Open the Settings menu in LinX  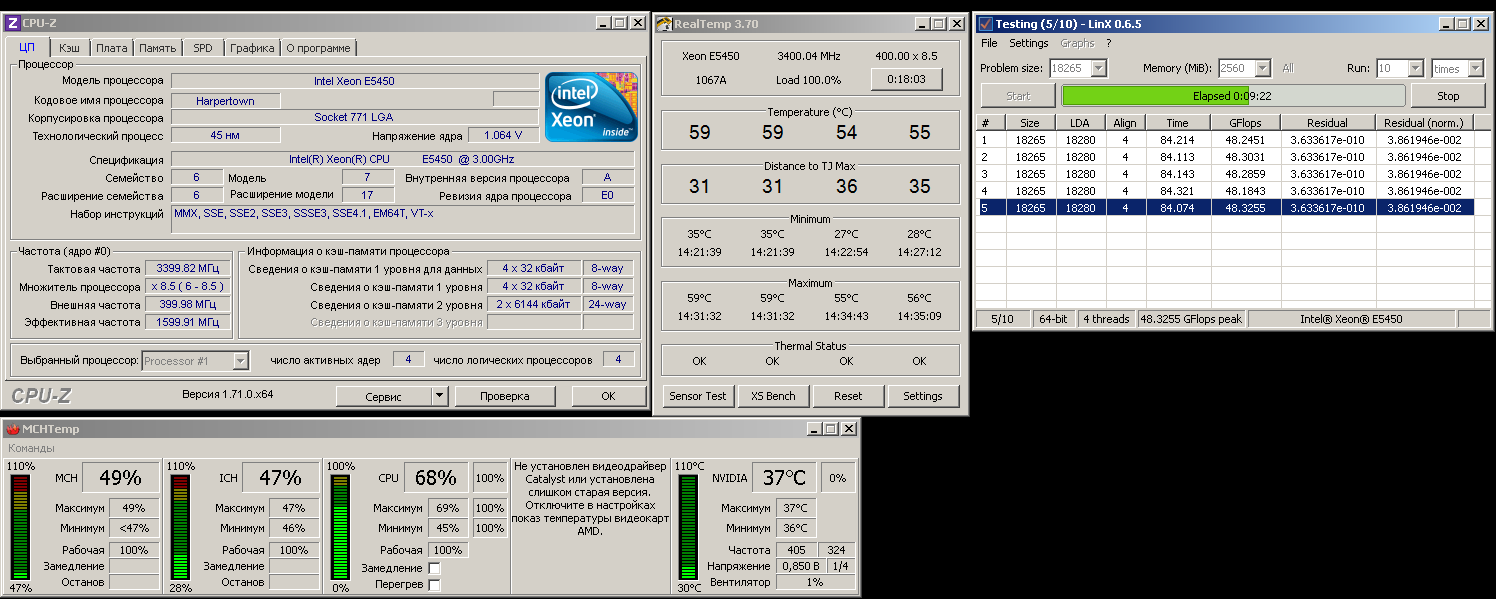click(x=1028, y=44)
